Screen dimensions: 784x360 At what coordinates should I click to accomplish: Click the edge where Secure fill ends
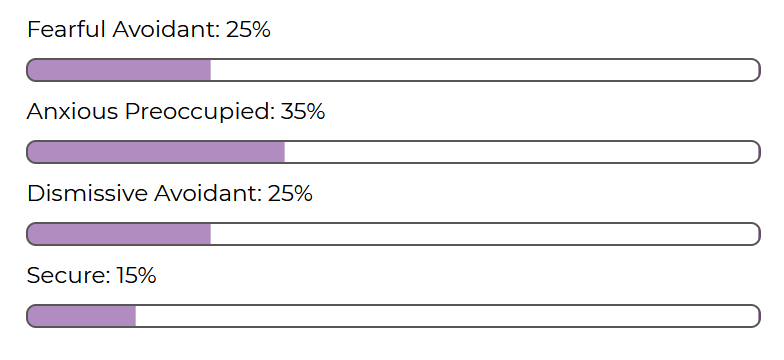[136, 316]
